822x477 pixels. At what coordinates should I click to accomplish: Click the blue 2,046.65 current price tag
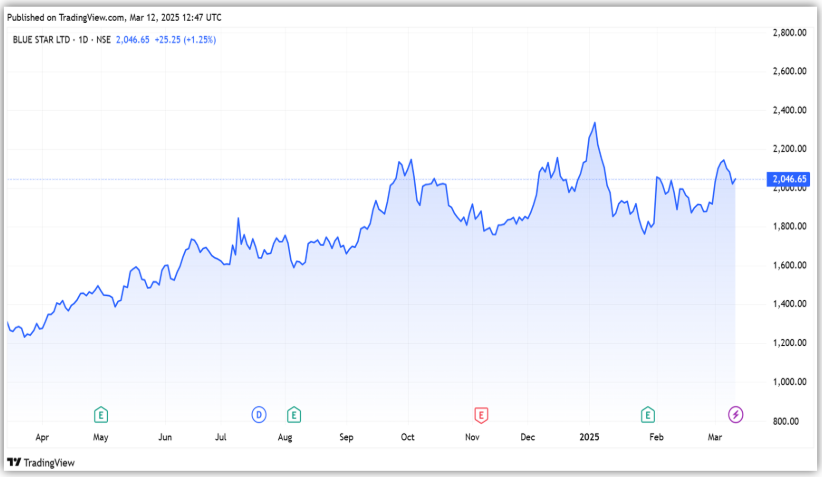(x=785, y=179)
